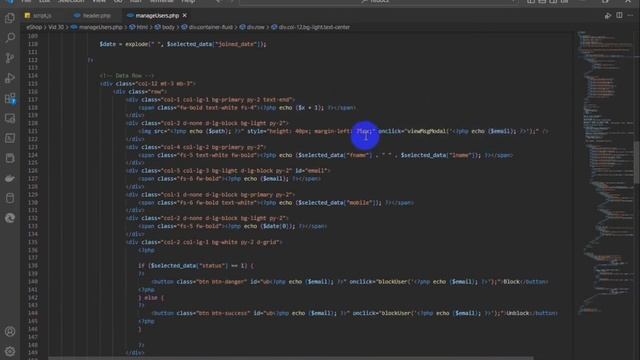Click line number 149 in gutter
This screenshot has height=360, width=640.
pyautogui.click(x=33, y=353)
